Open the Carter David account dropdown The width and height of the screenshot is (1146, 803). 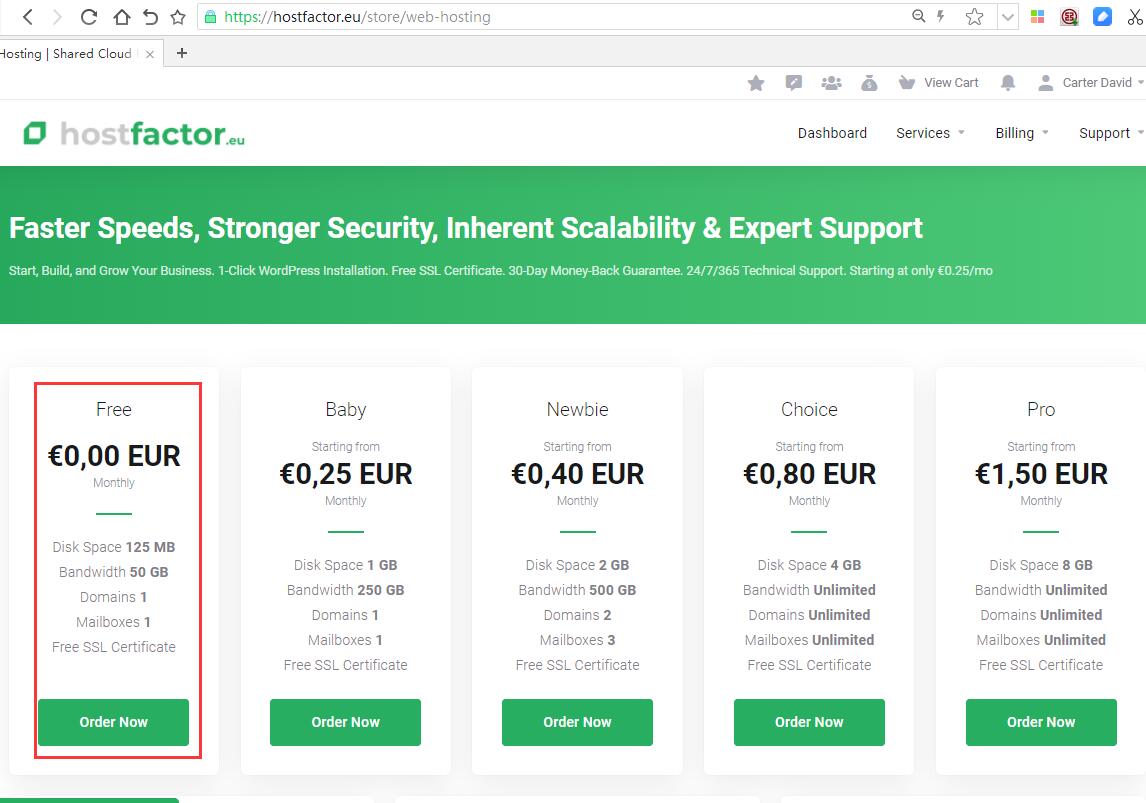[1091, 83]
